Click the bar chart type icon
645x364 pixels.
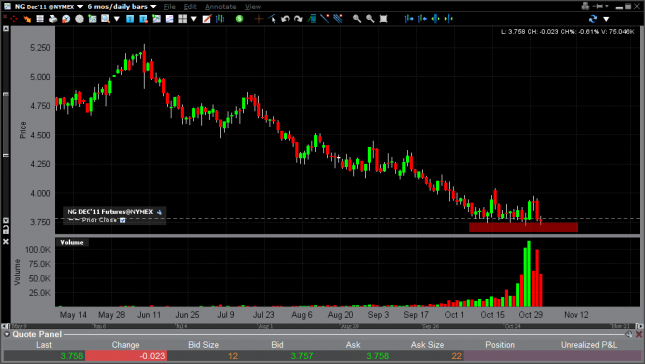(x=220, y=19)
